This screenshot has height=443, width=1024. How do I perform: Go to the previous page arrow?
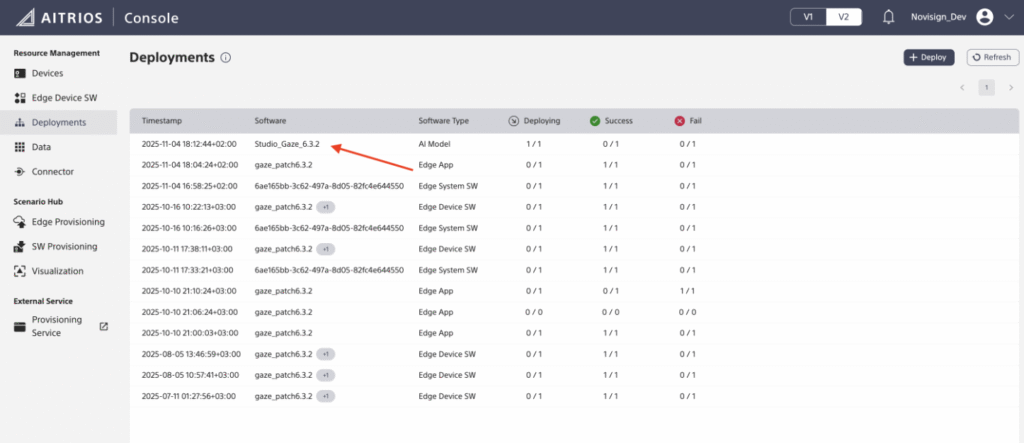(962, 88)
